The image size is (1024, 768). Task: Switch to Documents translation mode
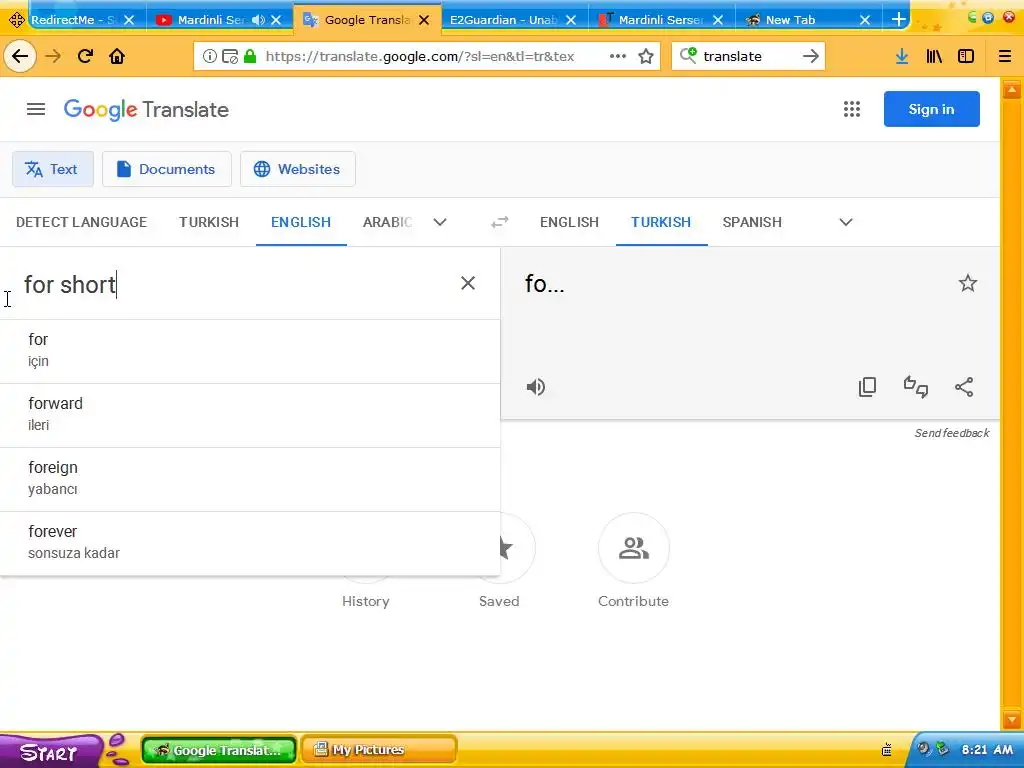[167, 169]
